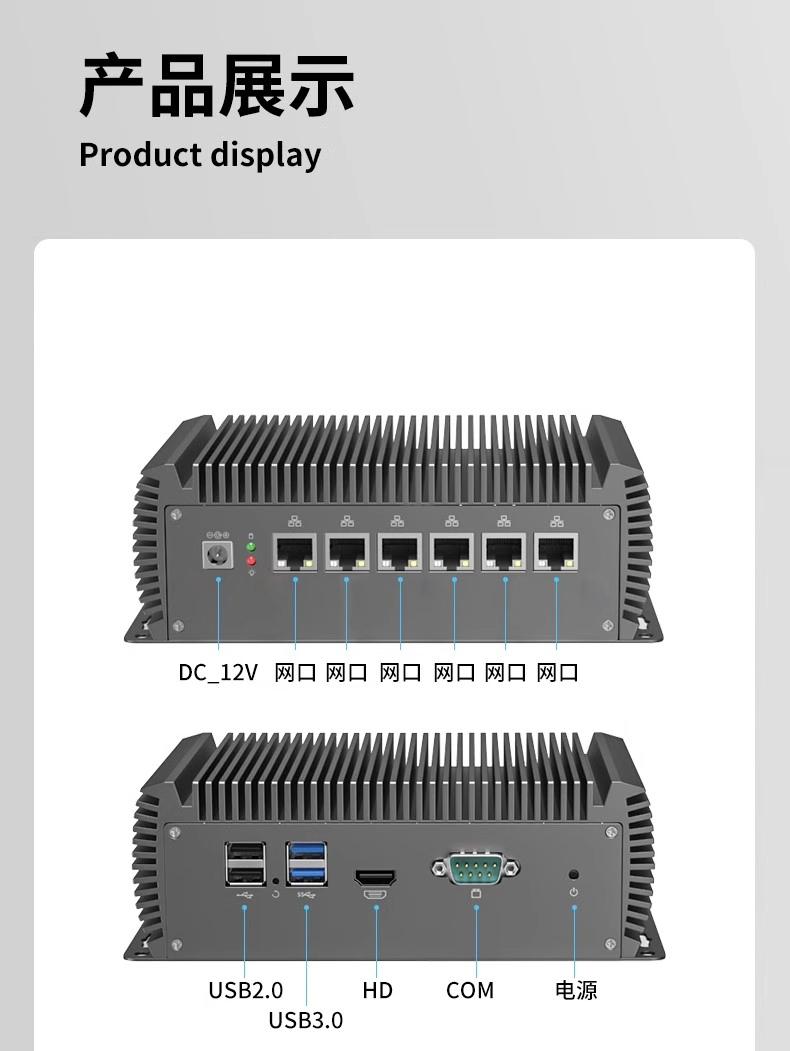Click the red LED indicator light
The width and height of the screenshot is (790, 1051).
(251, 560)
